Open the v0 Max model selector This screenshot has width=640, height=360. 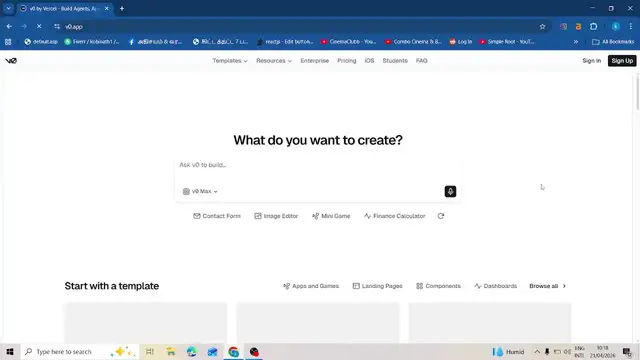point(200,191)
